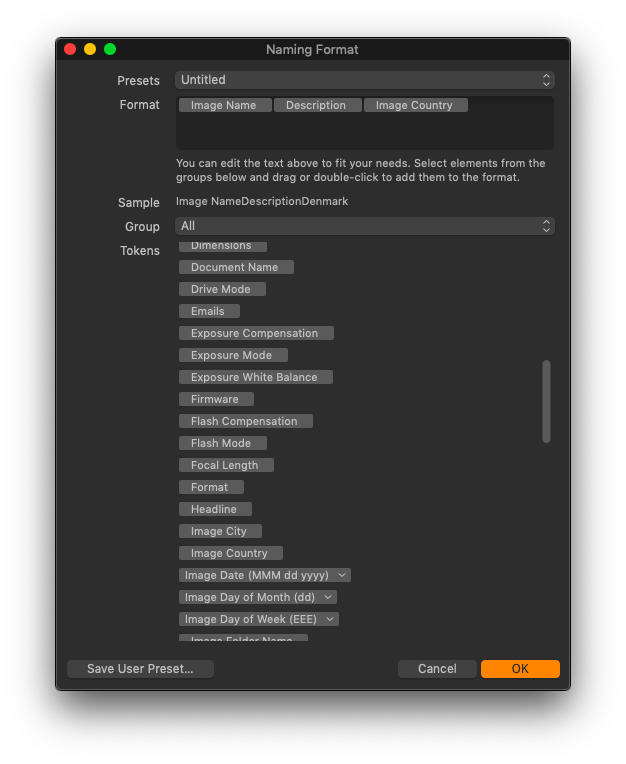Select the Flash Mode token
Screen dimensions: 626x764
coord(223,443)
